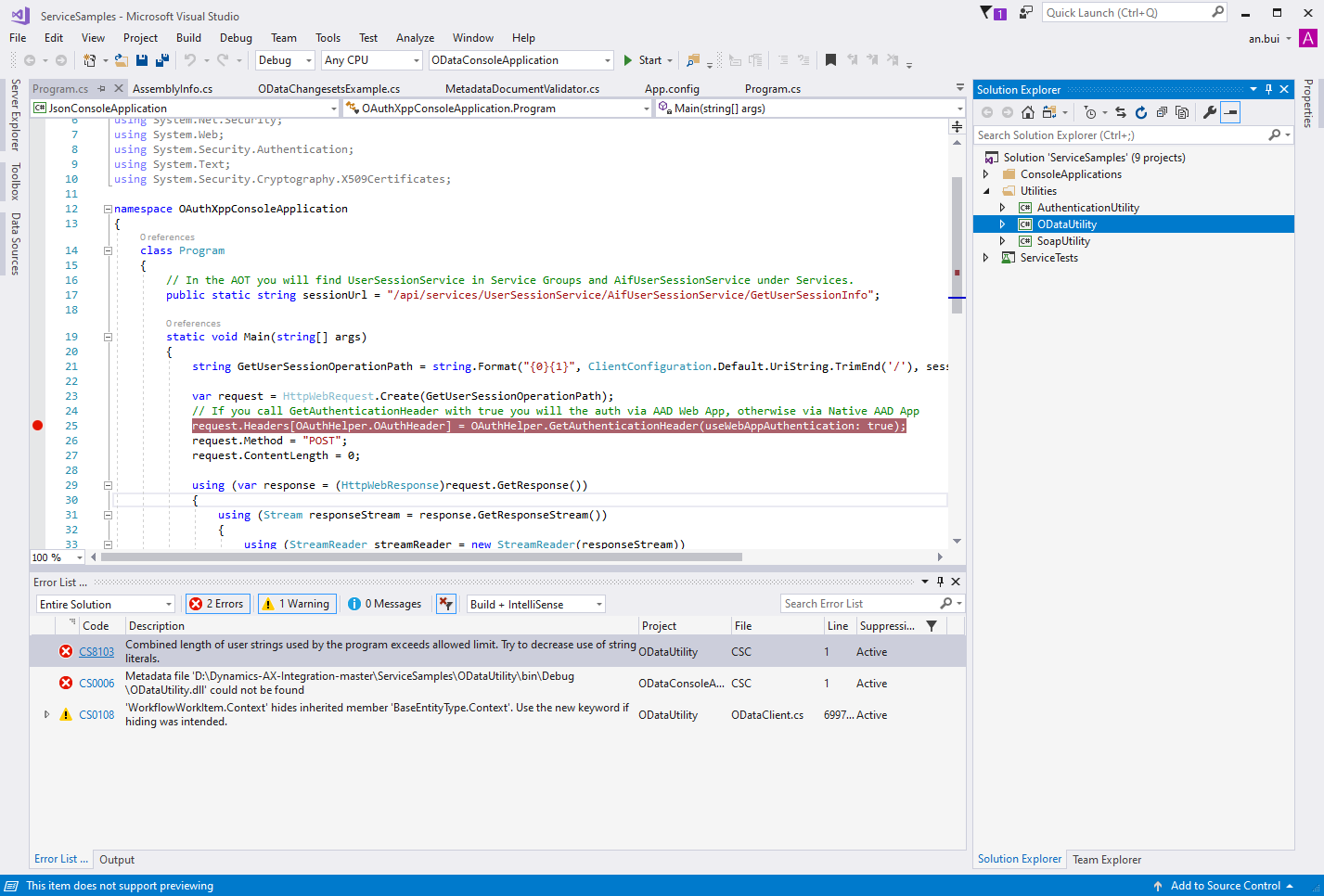Screen dimensions: 1324x896
Task: Open the Build + IntelliSense dropdown
Action: tap(535, 604)
